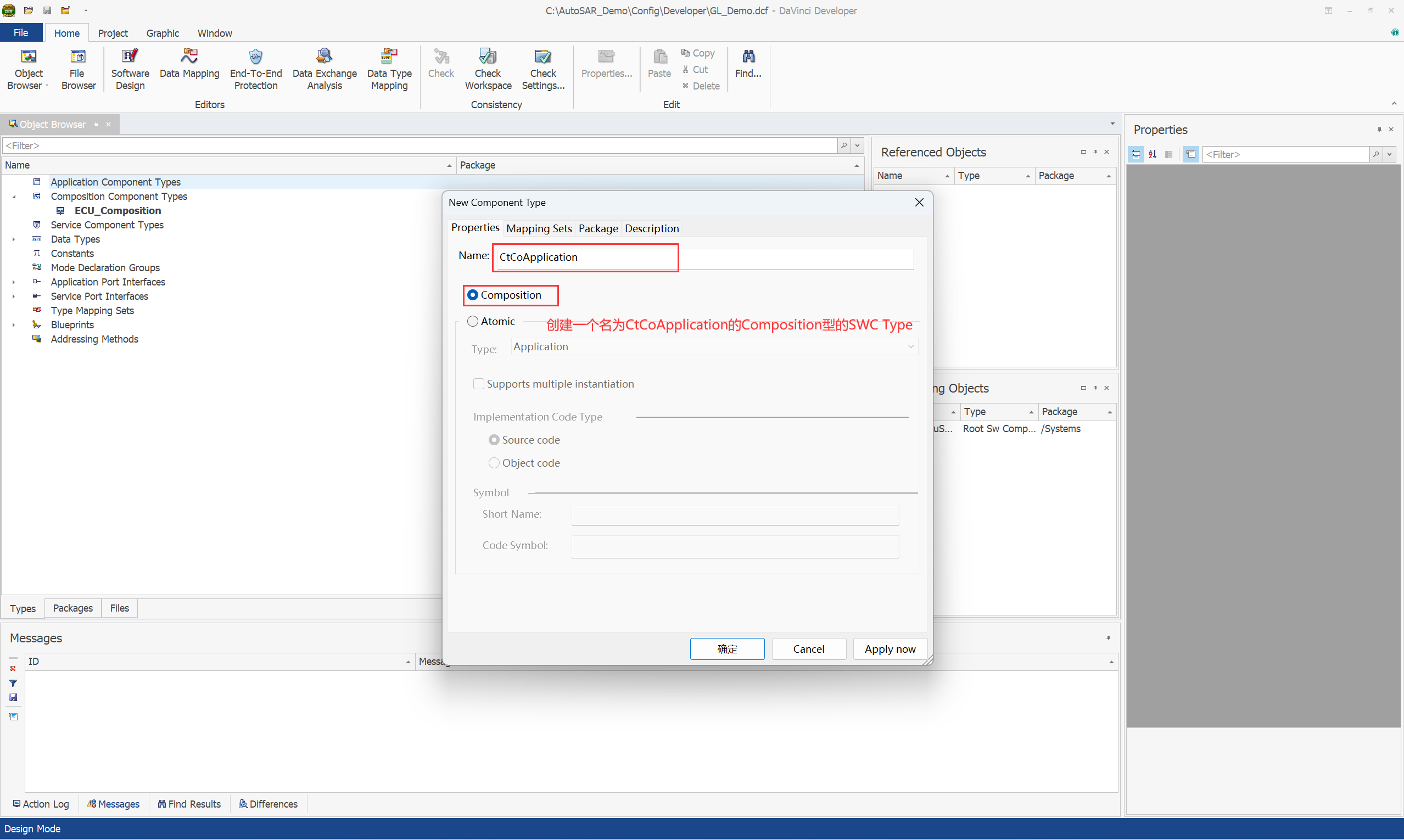
Task: Select the Atomic radio button
Action: [x=473, y=322]
